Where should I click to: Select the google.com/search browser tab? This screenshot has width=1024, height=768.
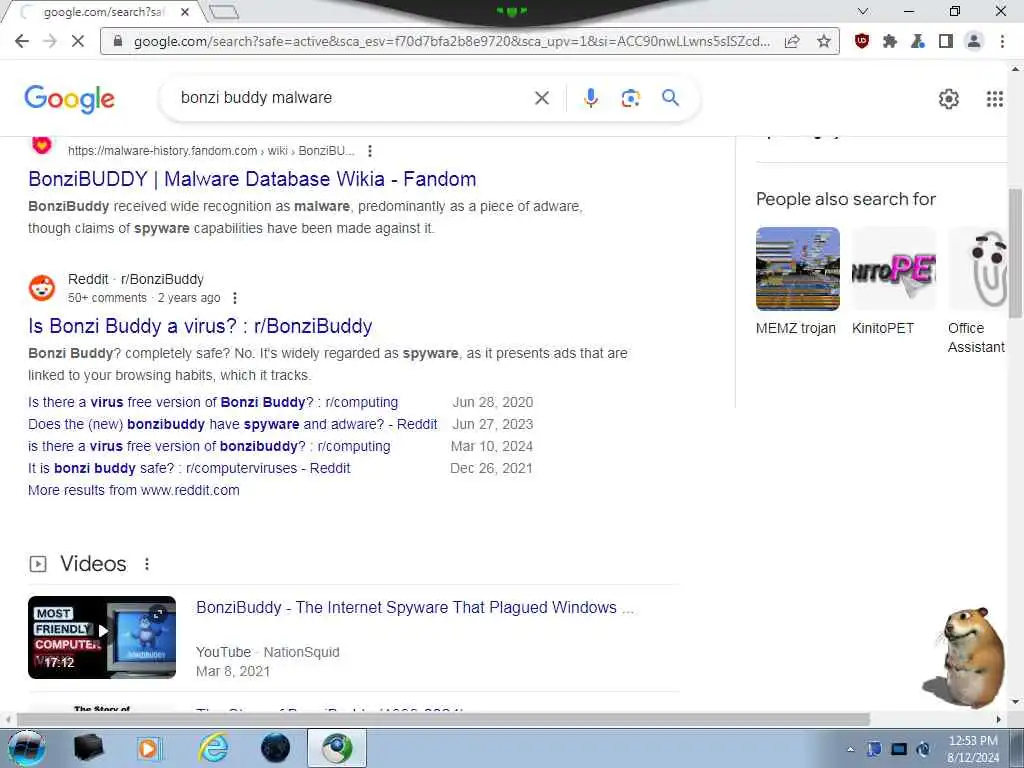[x=104, y=12]
